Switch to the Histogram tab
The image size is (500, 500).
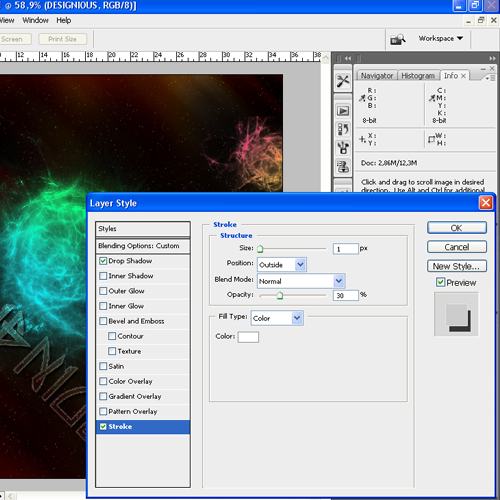[418, 76]
